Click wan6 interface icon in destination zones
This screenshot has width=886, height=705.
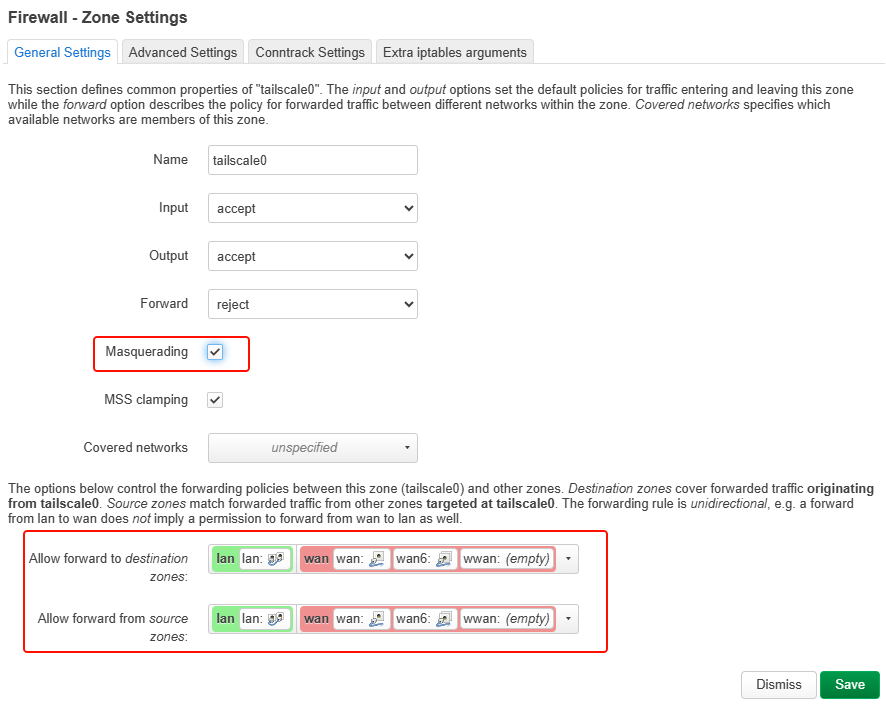point(445,559)
